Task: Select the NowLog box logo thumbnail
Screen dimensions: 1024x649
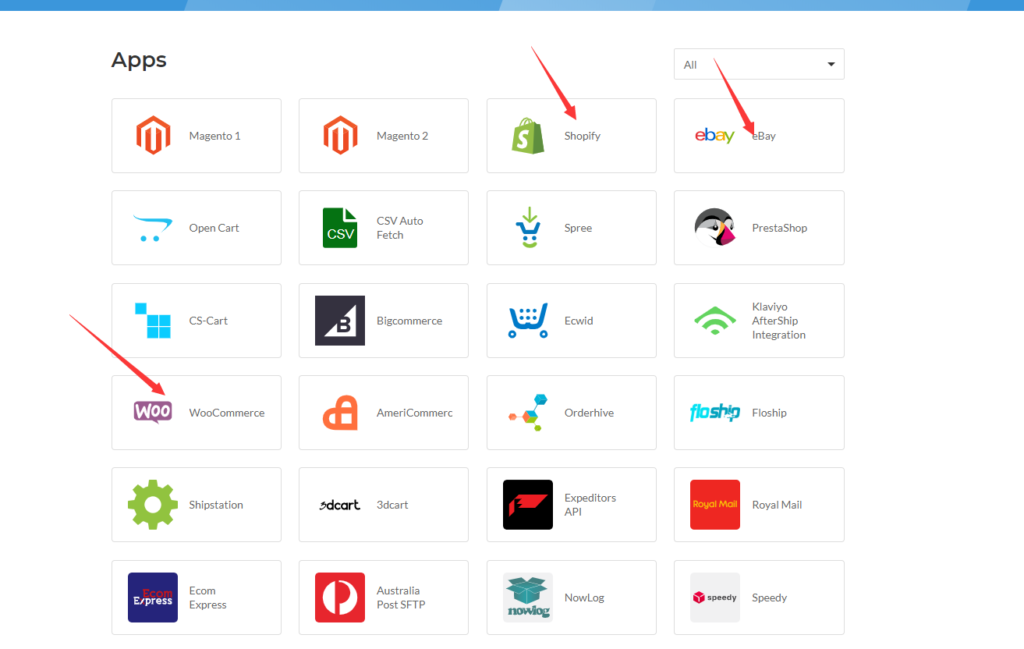Action: [x=528, y=597]
